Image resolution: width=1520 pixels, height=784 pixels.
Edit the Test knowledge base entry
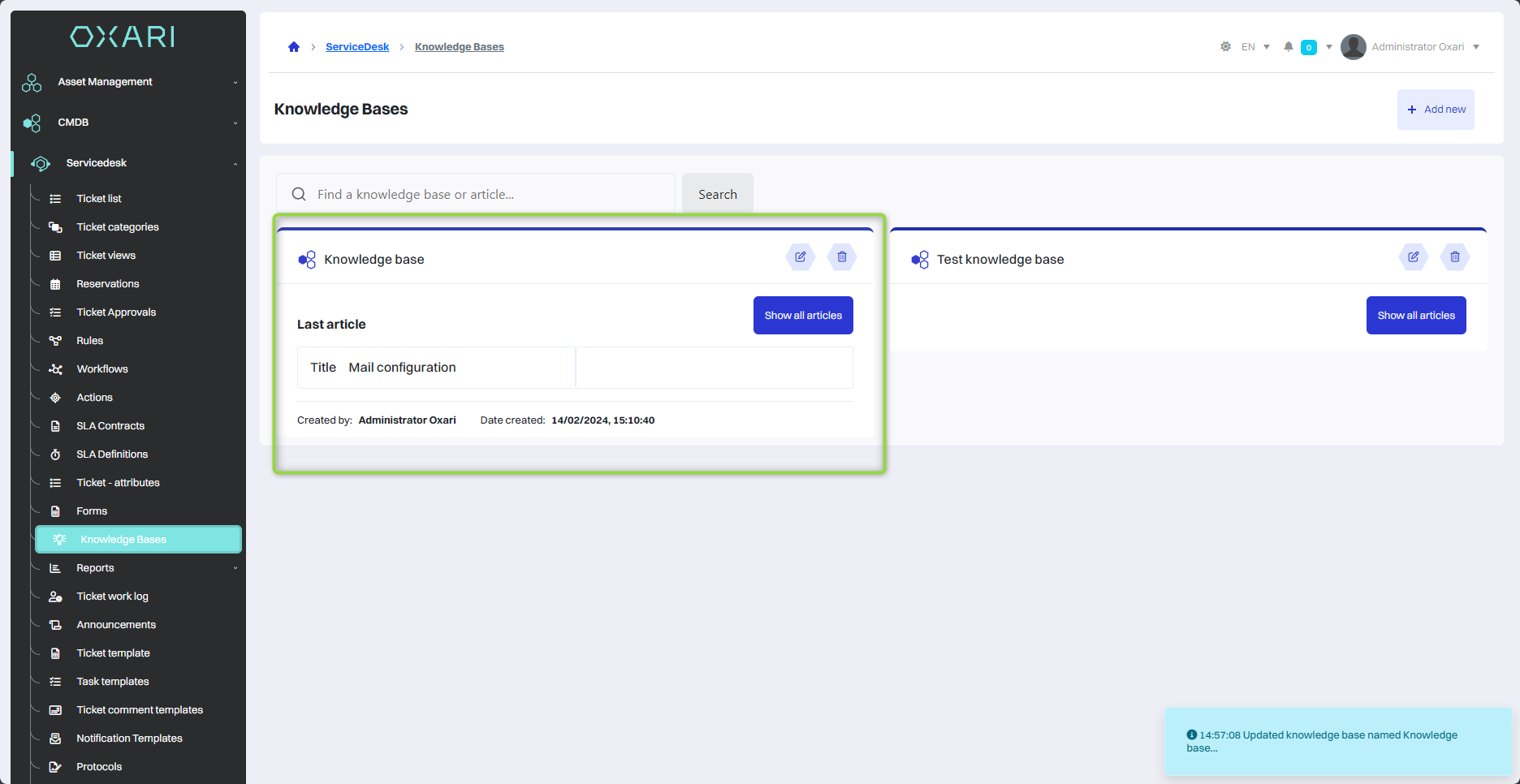tap(1413, 257)
